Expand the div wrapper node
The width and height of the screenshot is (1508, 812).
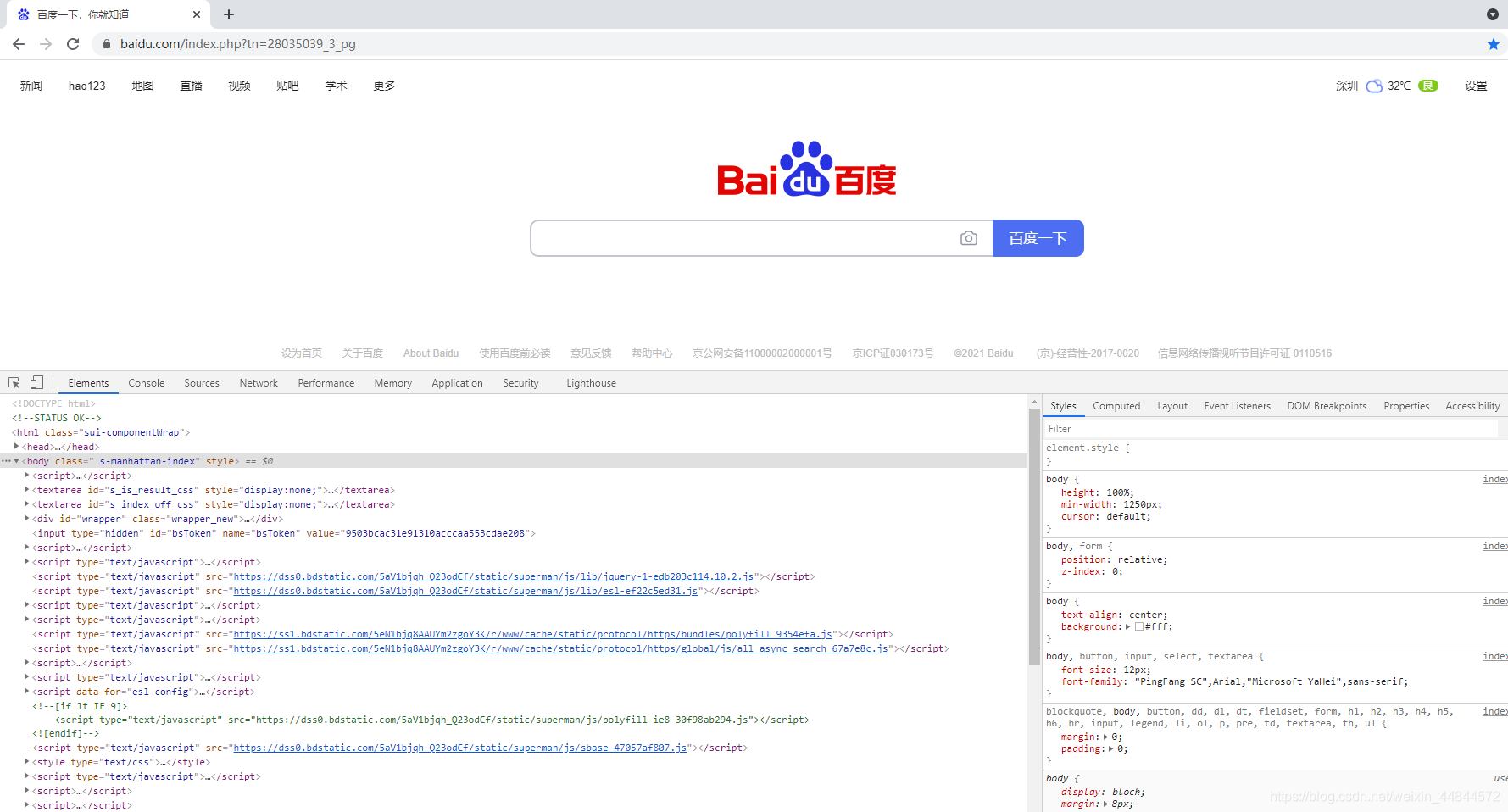click(x=27, y=519)
